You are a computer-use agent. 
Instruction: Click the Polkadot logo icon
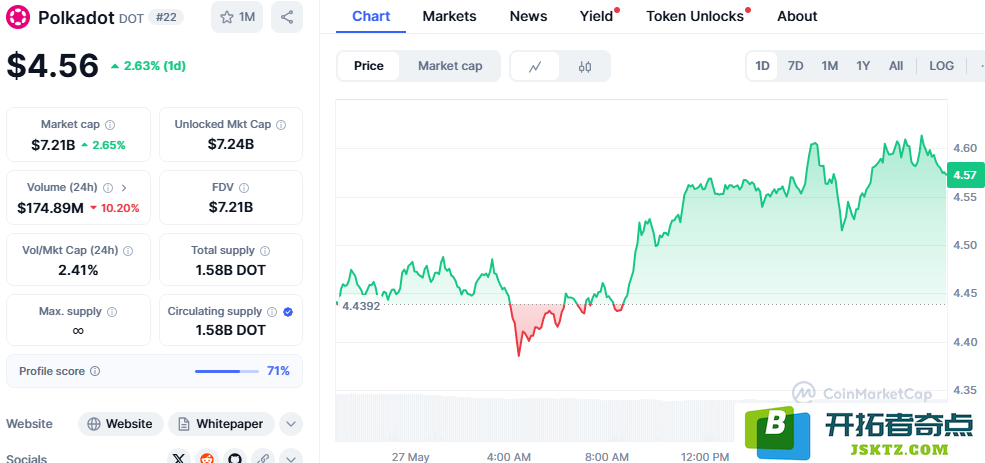coord(18,17)
